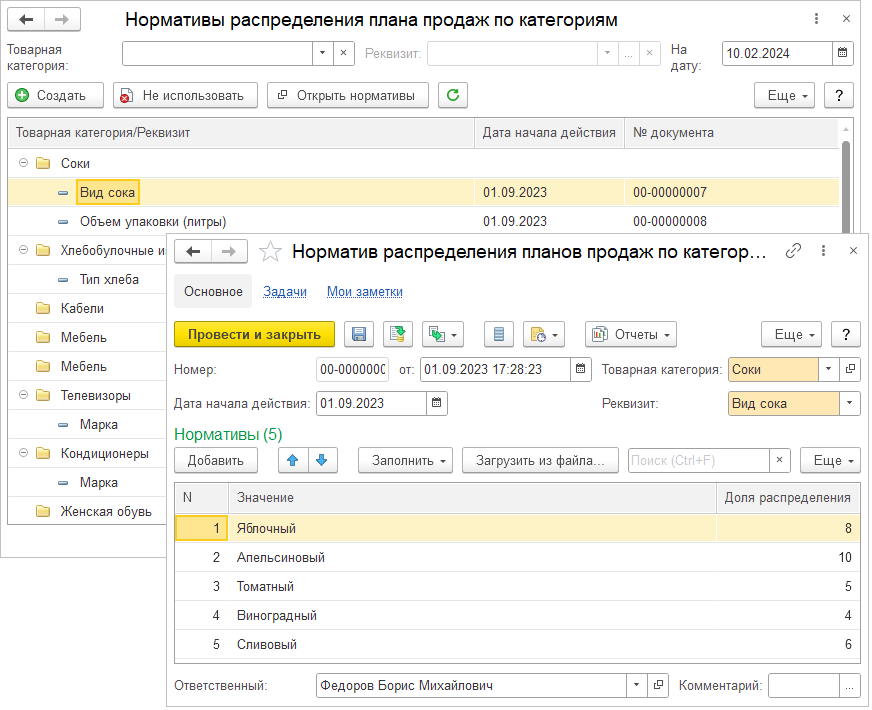
Task: Star the document as favorite
Action: click(270, 252)
